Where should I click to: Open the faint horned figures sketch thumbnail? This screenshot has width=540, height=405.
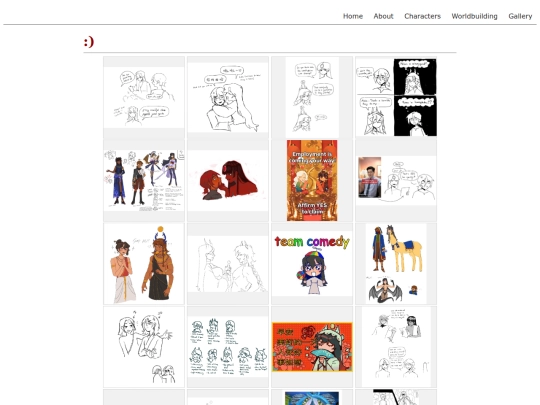tap(228, 264)
